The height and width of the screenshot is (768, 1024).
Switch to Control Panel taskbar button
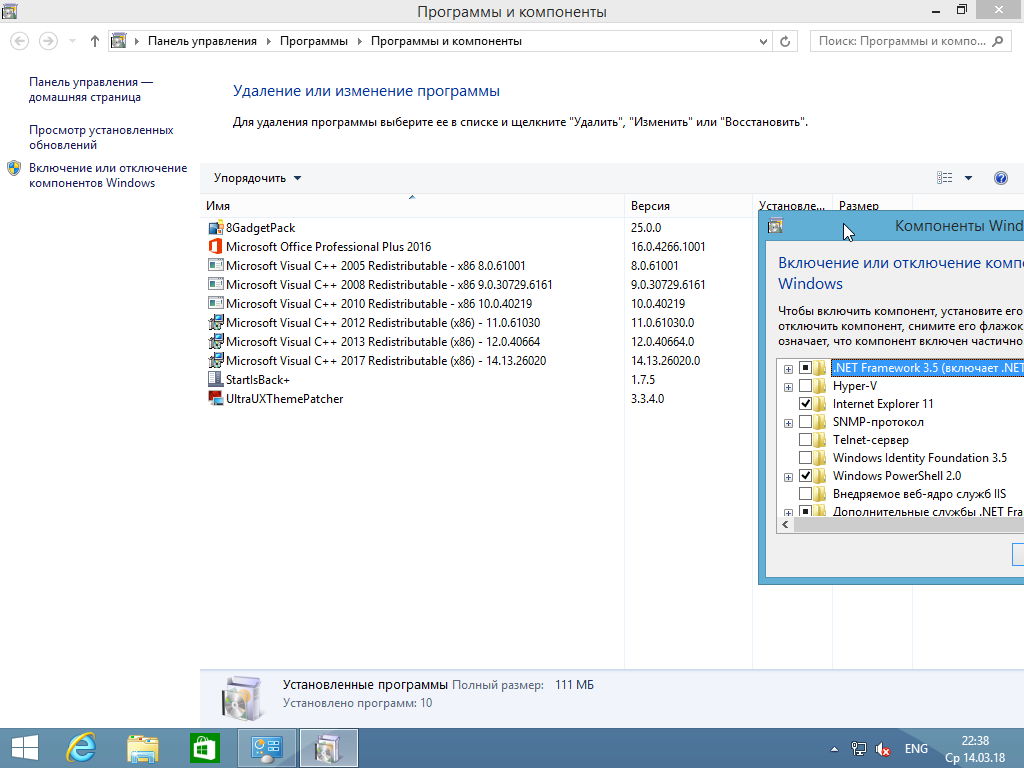pos(266,748)
